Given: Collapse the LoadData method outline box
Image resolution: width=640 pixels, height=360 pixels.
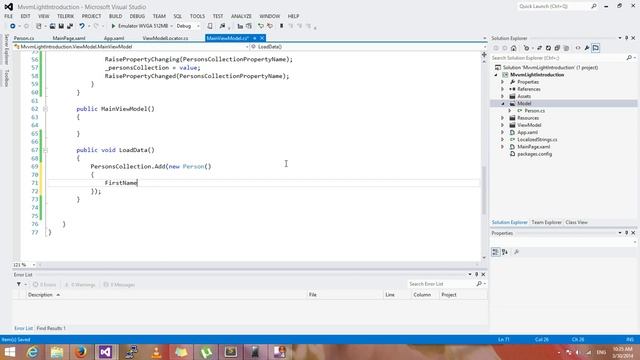Looking at the screenshot, I should pyautogui.click(x=45, y=150).
